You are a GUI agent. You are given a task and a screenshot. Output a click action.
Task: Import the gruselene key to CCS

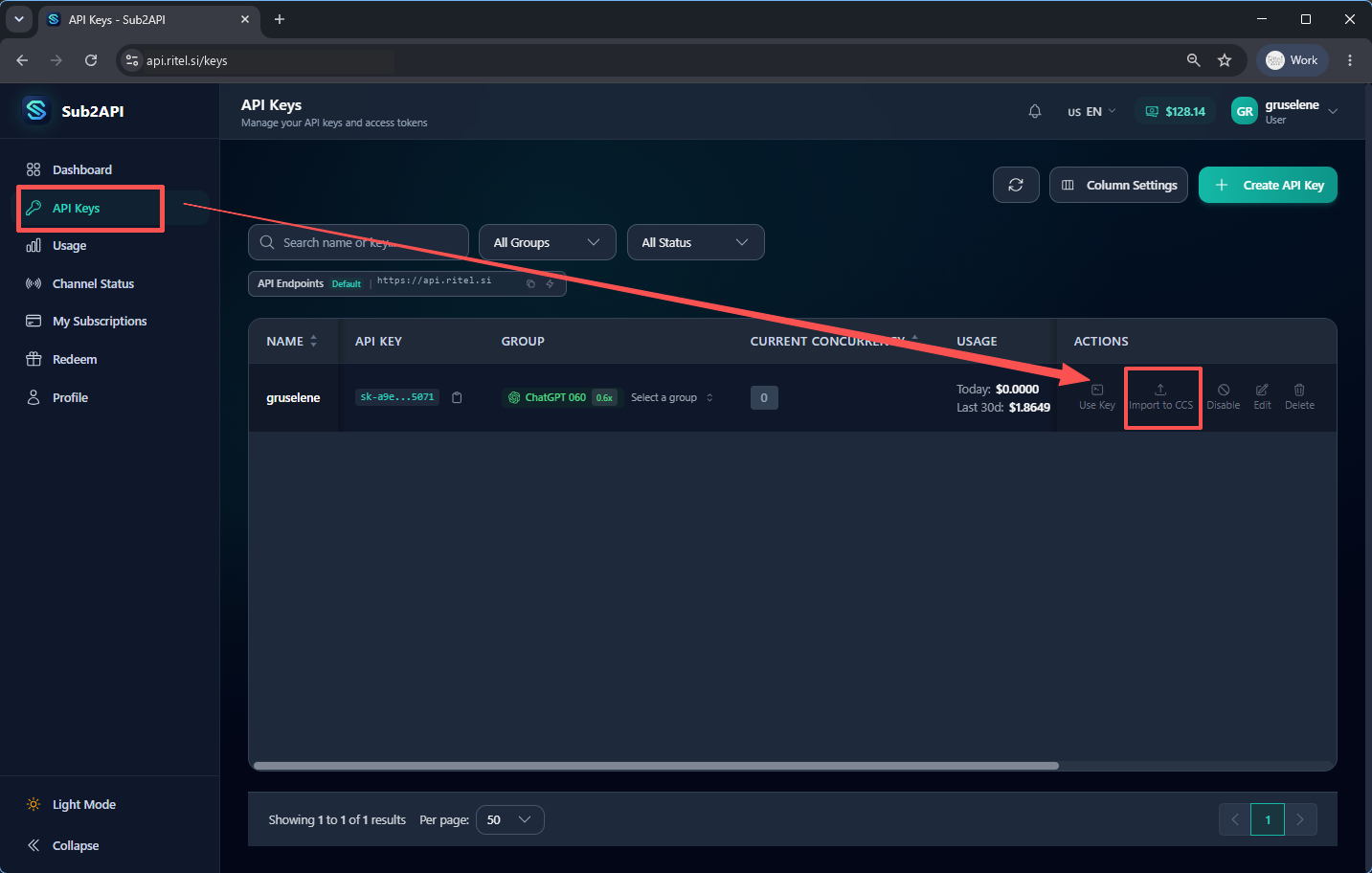click(x=1160, y=396)
